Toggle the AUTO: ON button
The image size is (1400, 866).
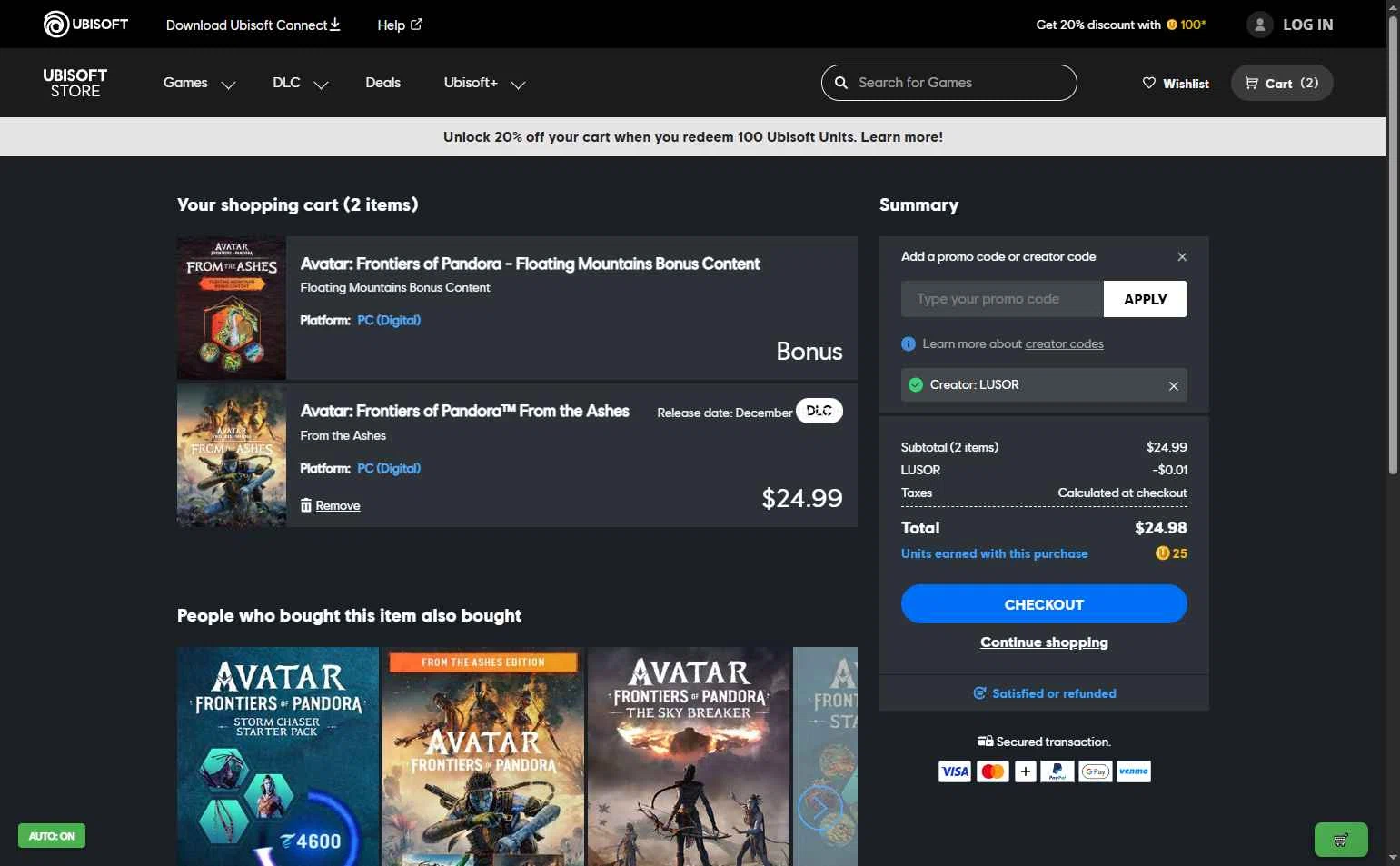point(52,836)
